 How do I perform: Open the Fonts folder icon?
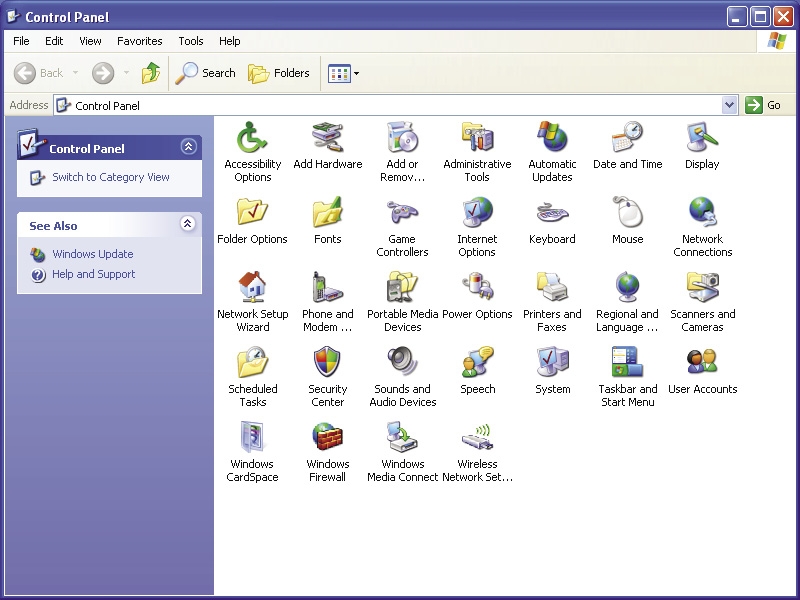pyautogui.click(x=328, y=213)
